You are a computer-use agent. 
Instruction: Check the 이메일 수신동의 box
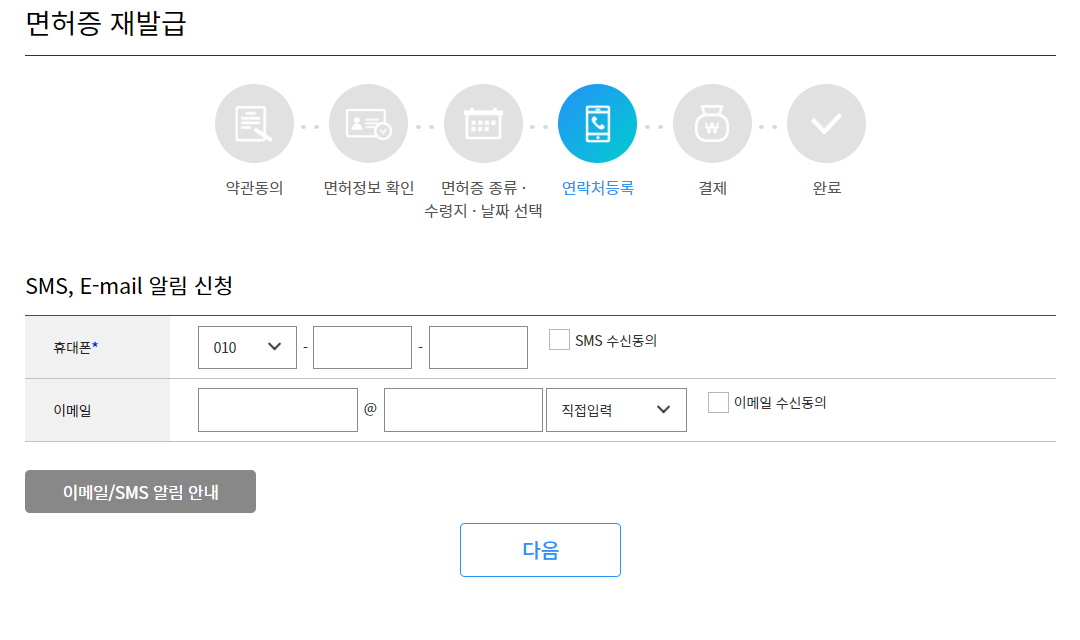[717, 402]
